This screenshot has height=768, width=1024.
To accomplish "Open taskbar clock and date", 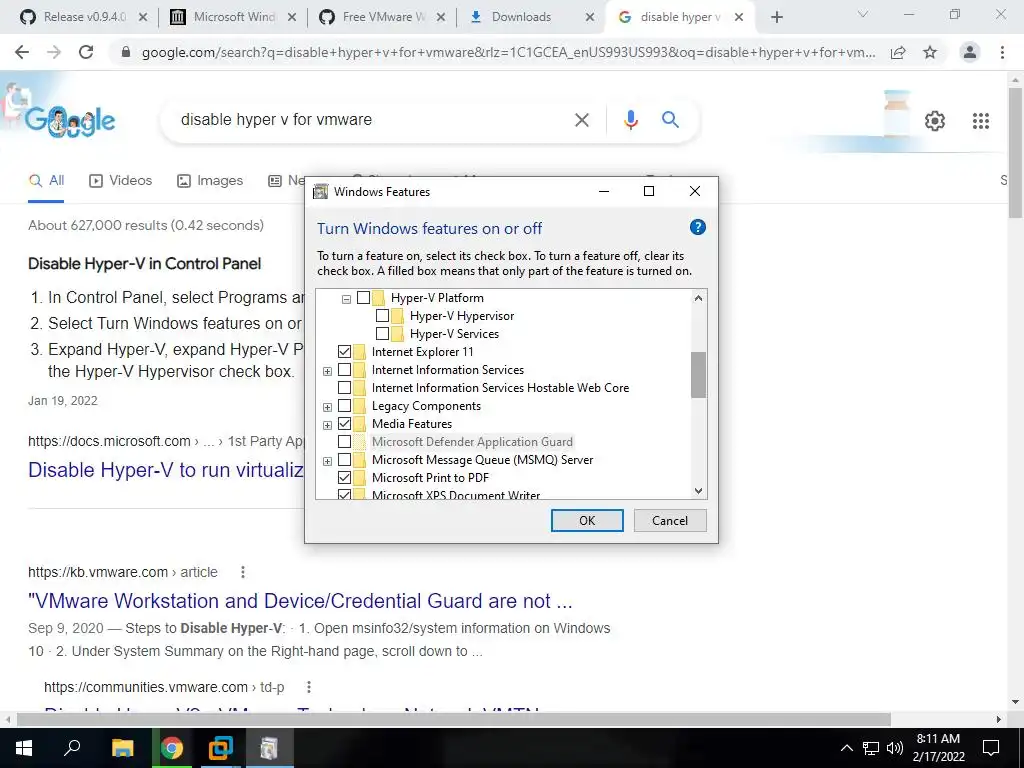I will (x=938, y=748).
